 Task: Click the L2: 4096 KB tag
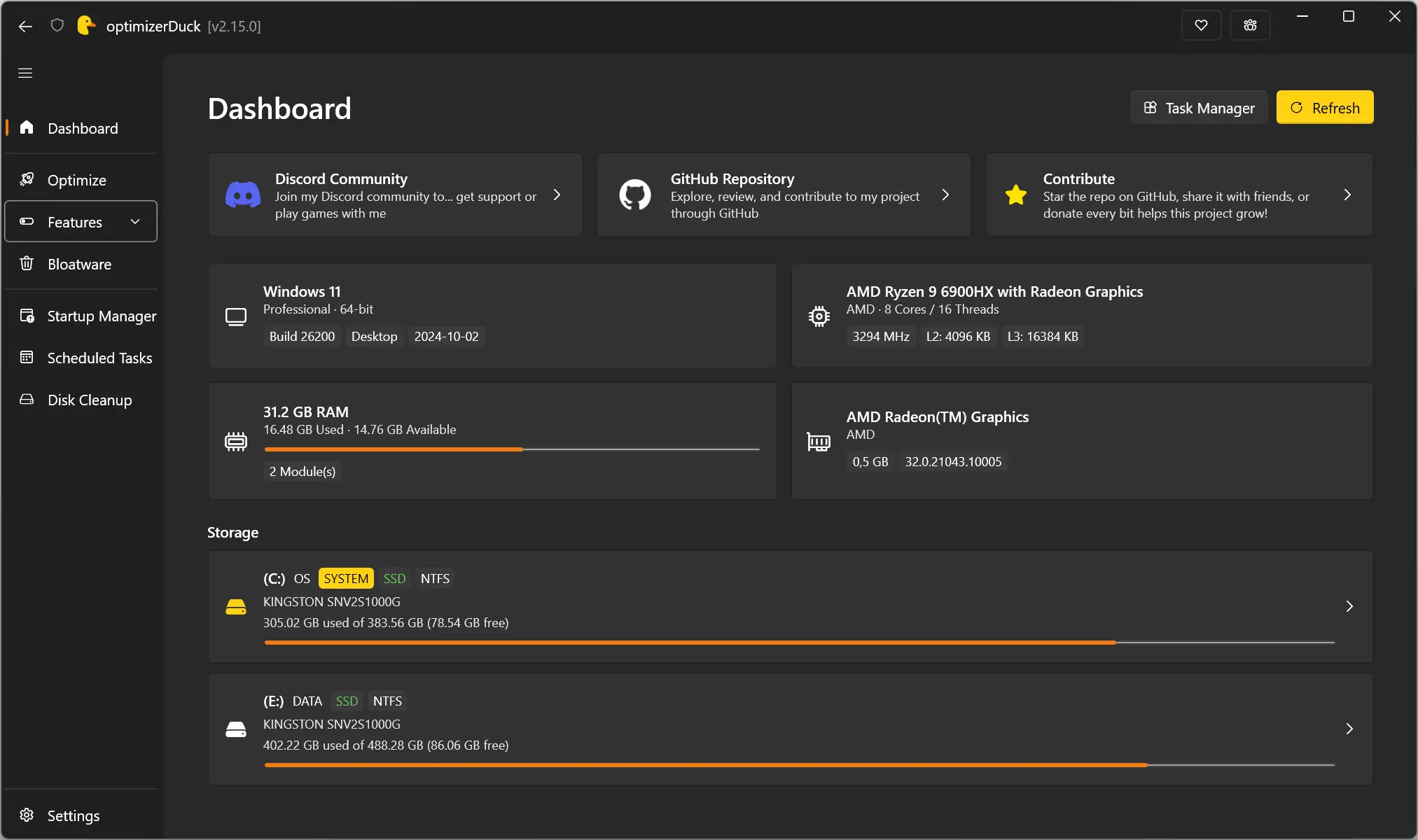coord(958,336)
